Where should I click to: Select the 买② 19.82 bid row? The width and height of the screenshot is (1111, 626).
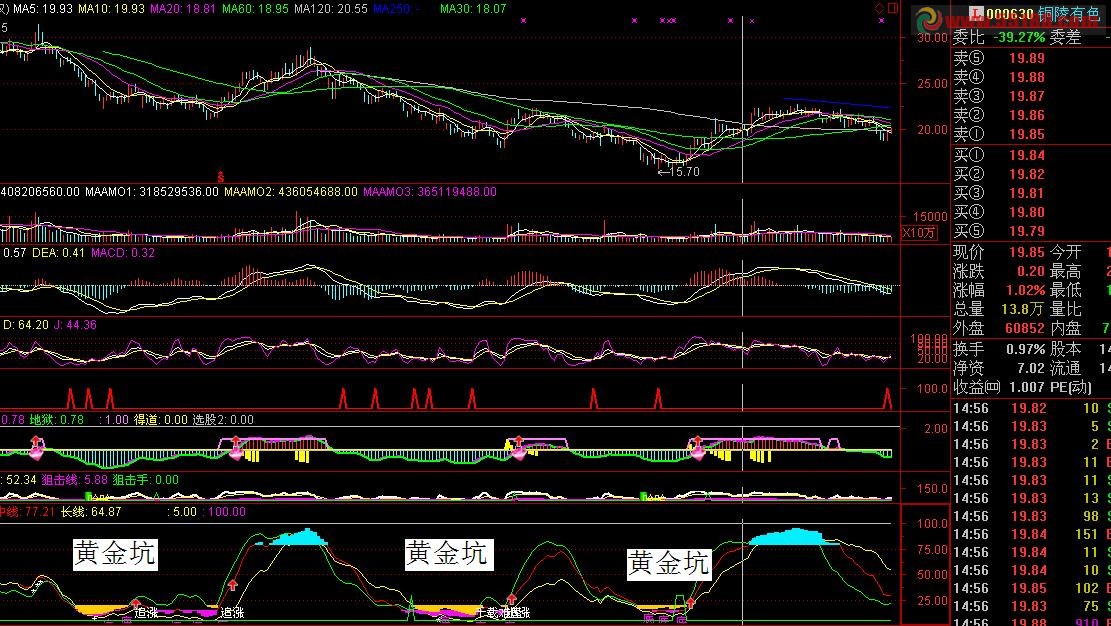(999, 174)
